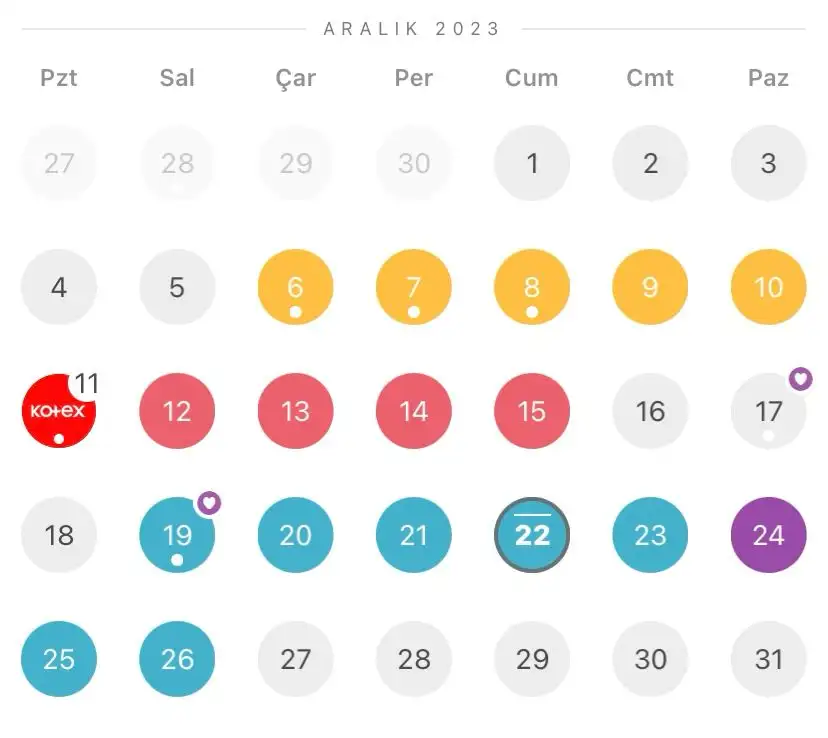Open day 31 at month end

[x=768, y=659]
